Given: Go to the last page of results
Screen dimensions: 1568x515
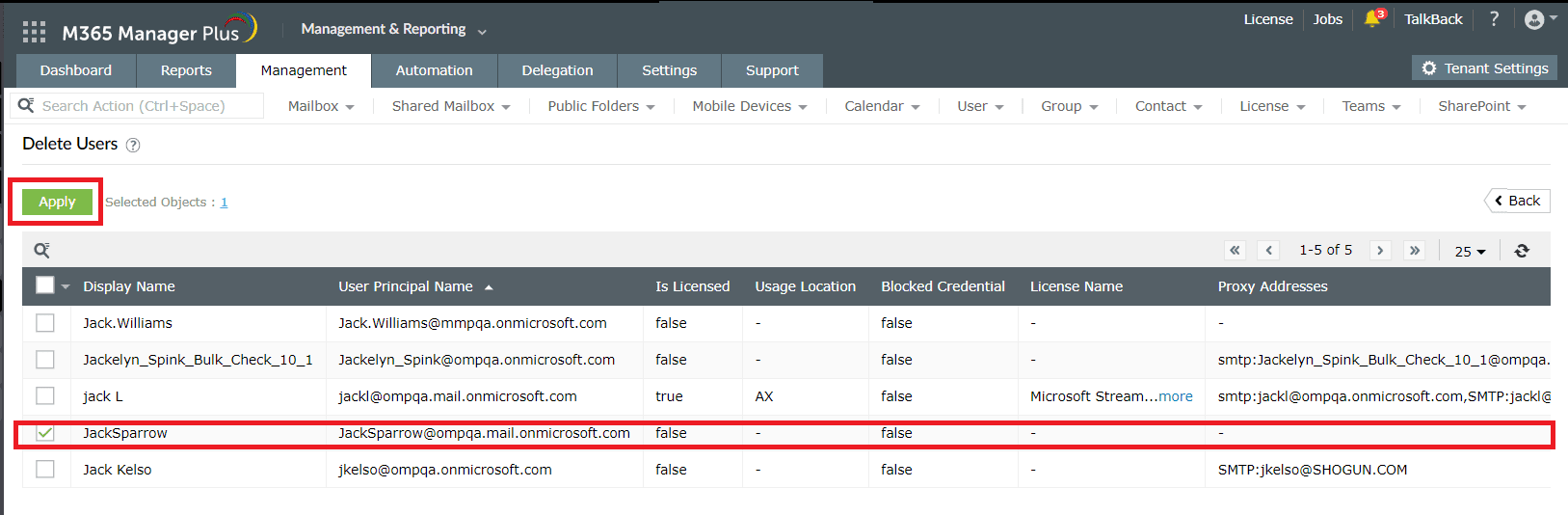Looking at the screenshot, I should point(1415,251).
